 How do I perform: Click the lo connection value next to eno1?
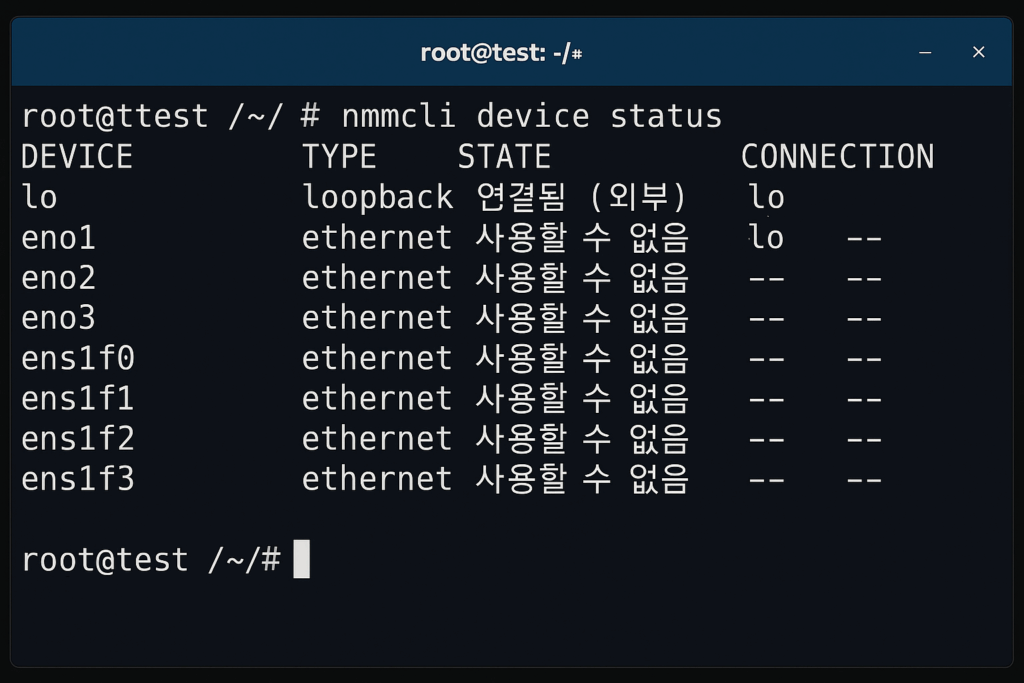coord(767,237)
